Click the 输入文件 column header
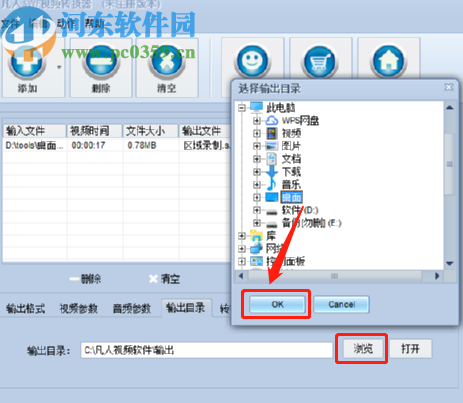The height and width of the screenshot is (403, 463). click(x=34, y=131)
